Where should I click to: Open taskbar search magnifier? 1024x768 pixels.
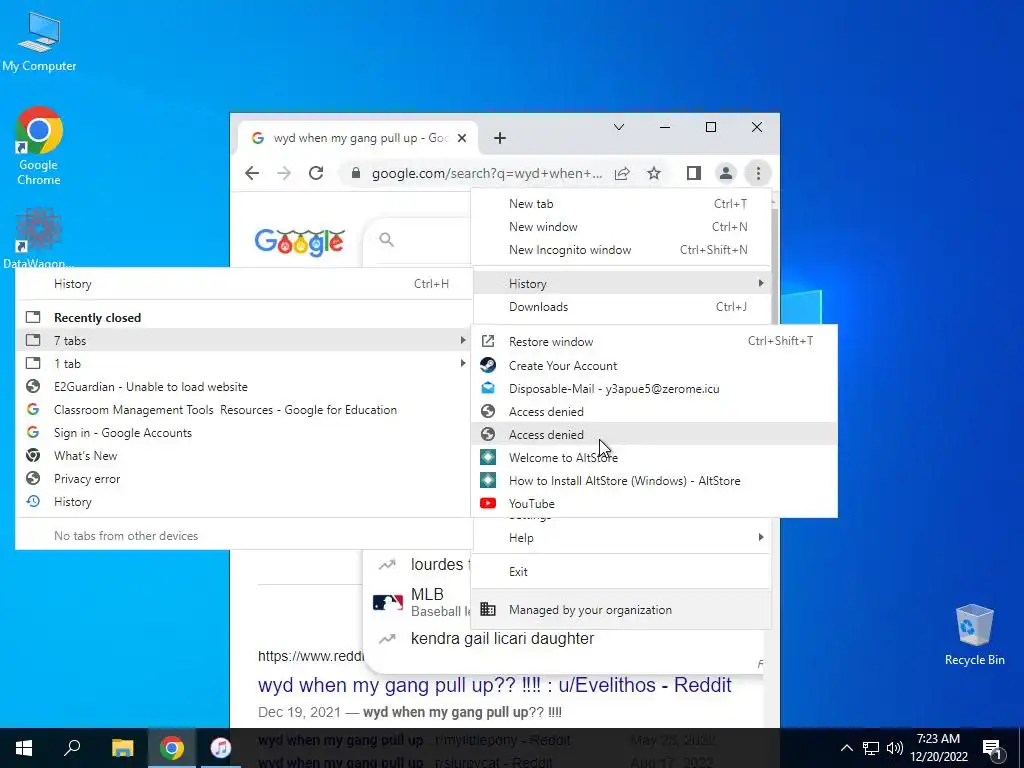pos(72,748)
